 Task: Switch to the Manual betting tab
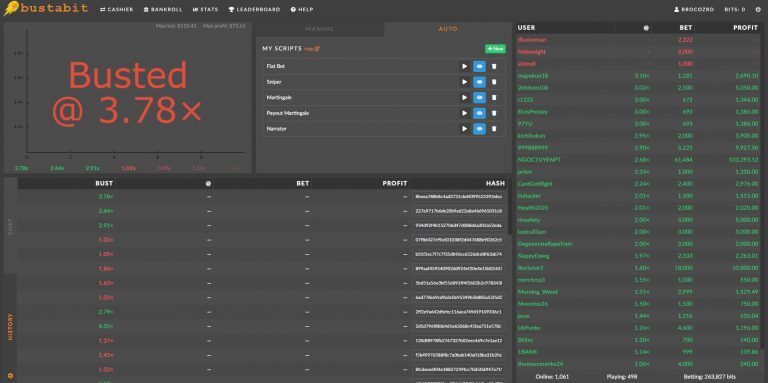320,29
